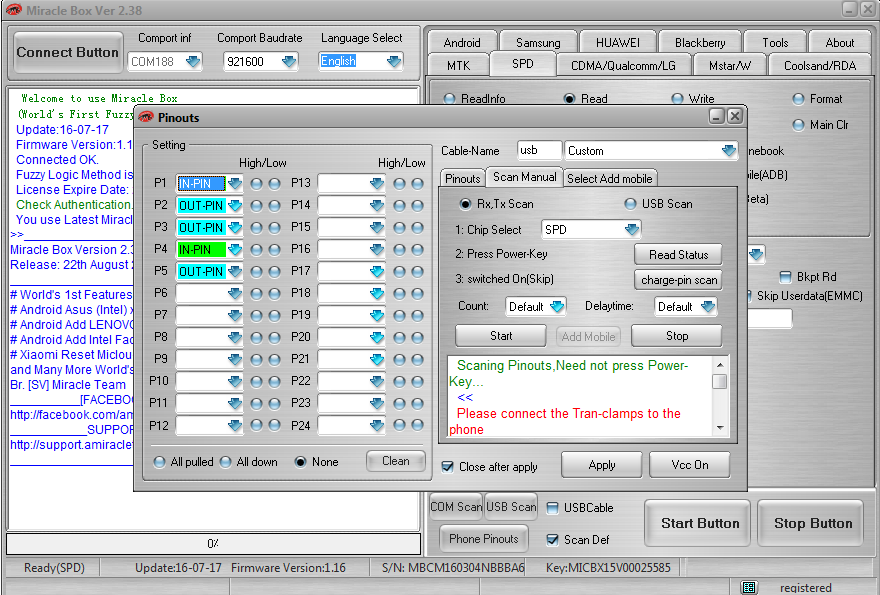
Task: Open the P13 pin dropdown
Action: point(377,184)
